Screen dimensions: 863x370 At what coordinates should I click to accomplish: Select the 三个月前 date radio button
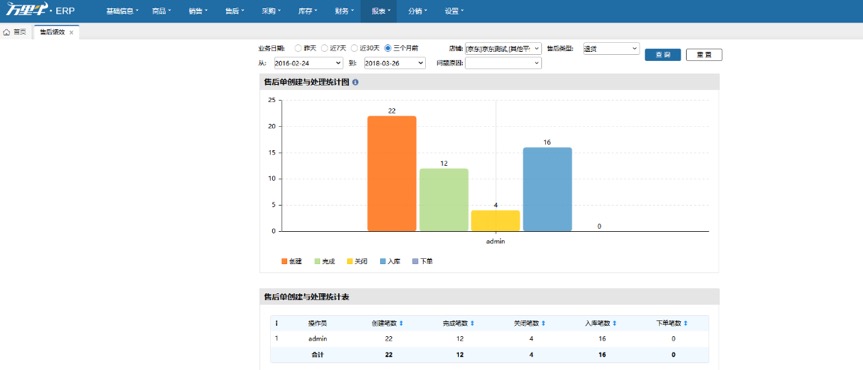(387, 48)
